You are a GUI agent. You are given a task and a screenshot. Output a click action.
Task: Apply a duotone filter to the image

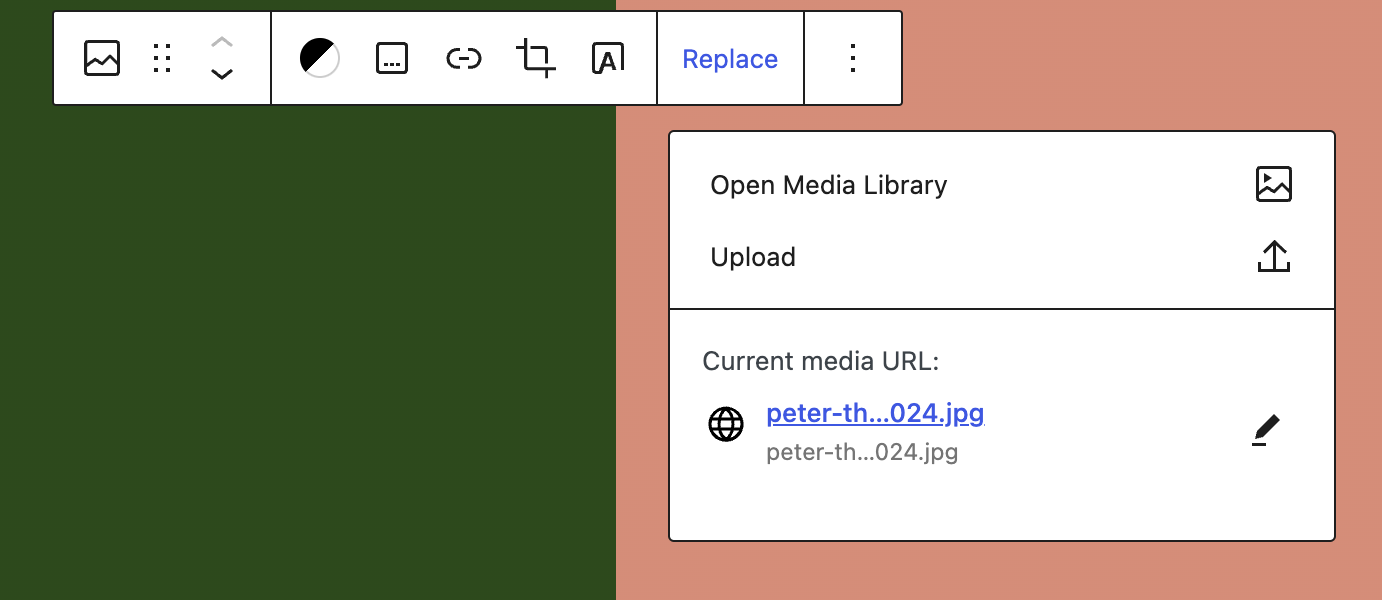coord(318,58)
